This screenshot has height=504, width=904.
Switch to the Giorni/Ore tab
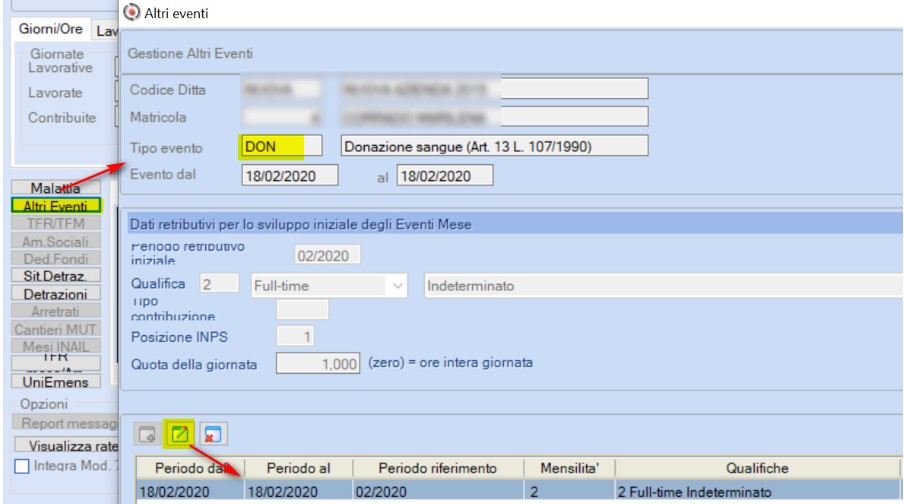51,29
